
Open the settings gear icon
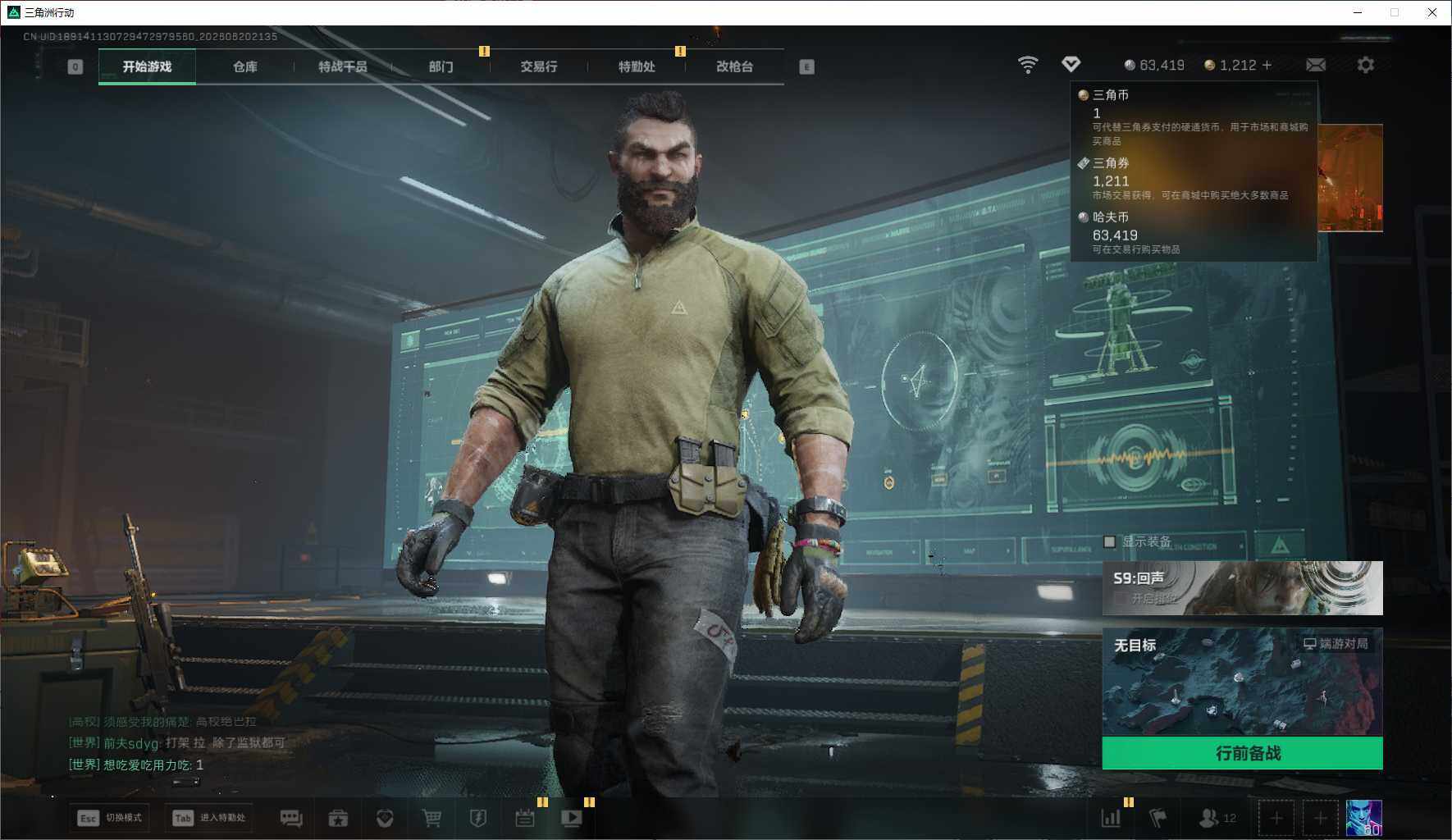click(1366, 65)
